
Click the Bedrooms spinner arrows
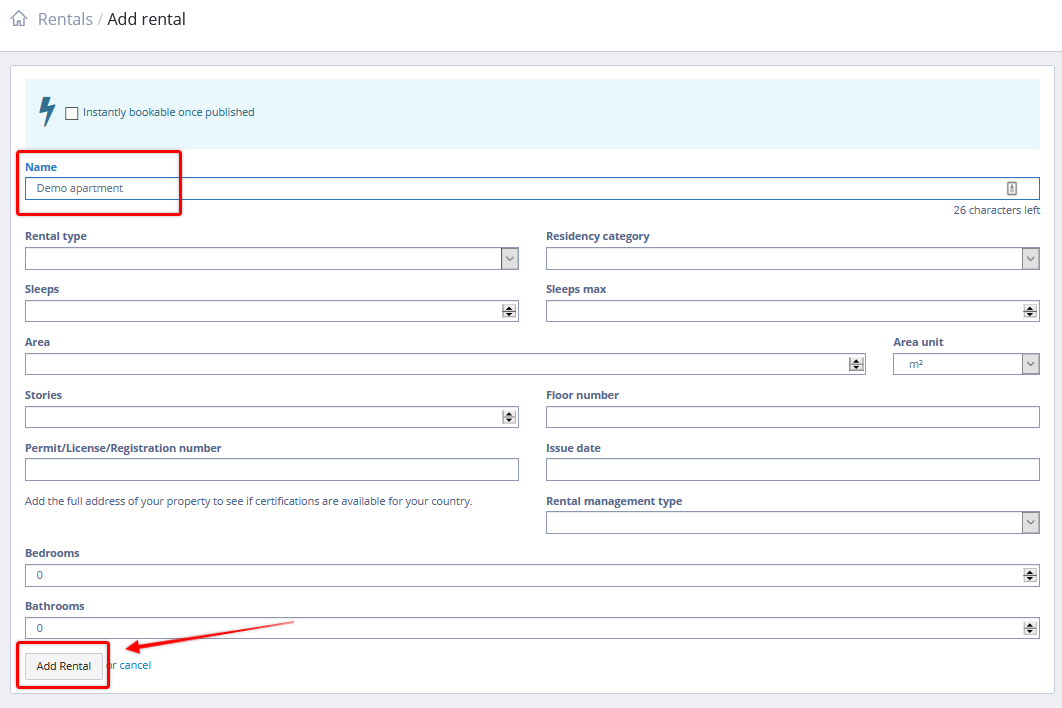(x=1030, y=575)
